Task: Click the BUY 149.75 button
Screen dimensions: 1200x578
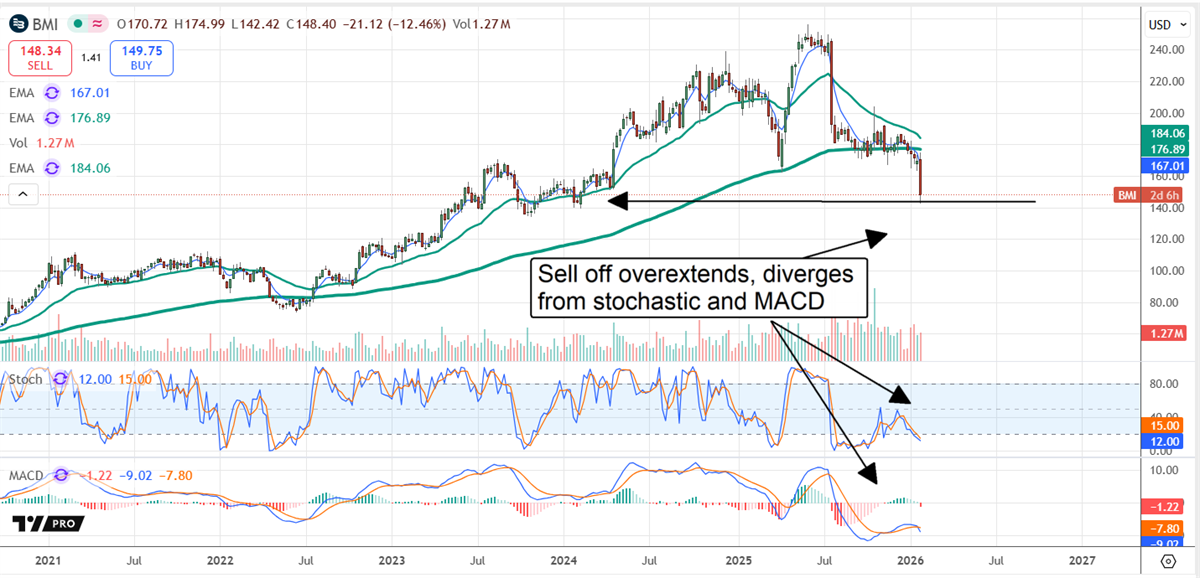Action: [x=141, y=58]
